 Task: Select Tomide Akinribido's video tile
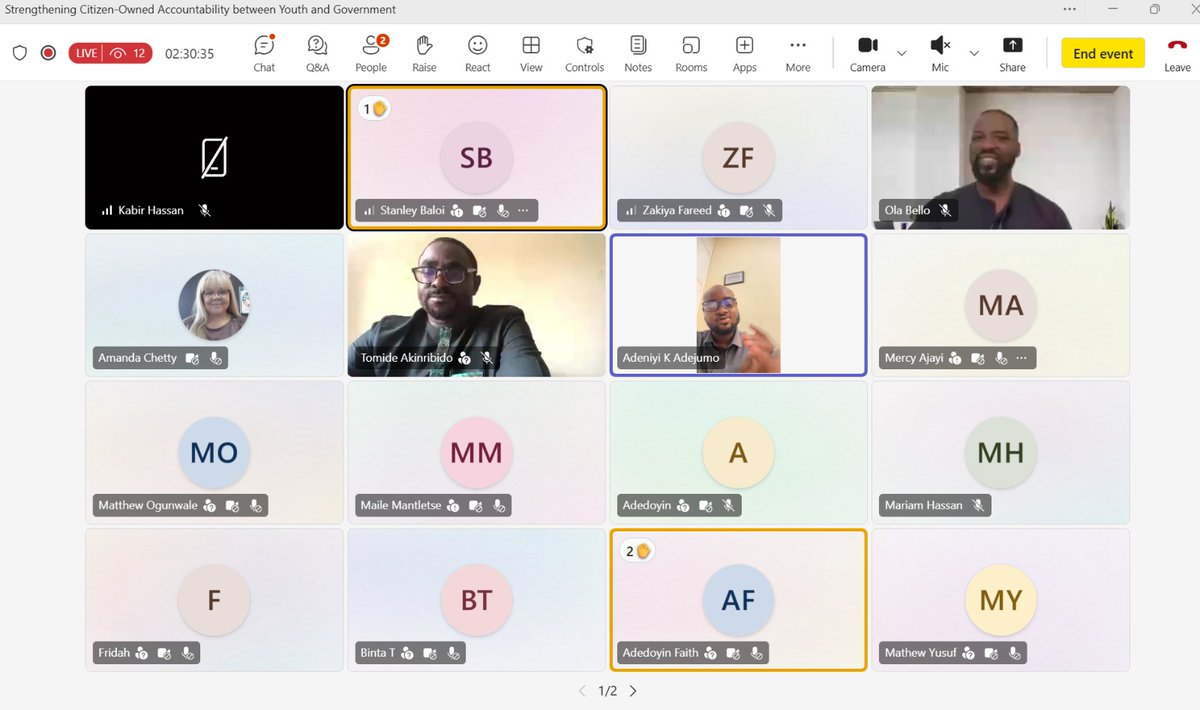pyautogui.click(x=476, y=305)
